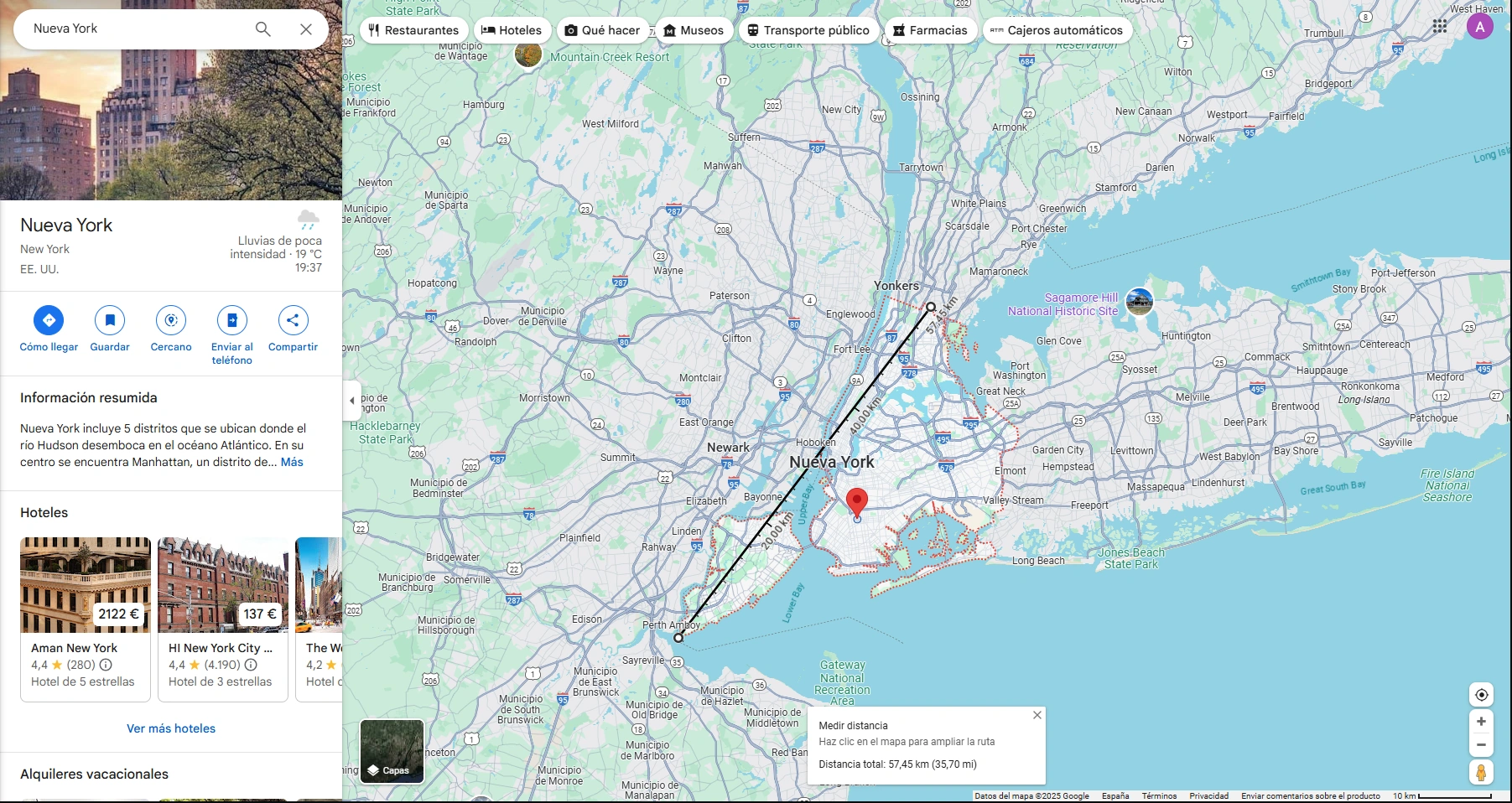
Task: Share place with Compartir icon
Action: point(293,320)
